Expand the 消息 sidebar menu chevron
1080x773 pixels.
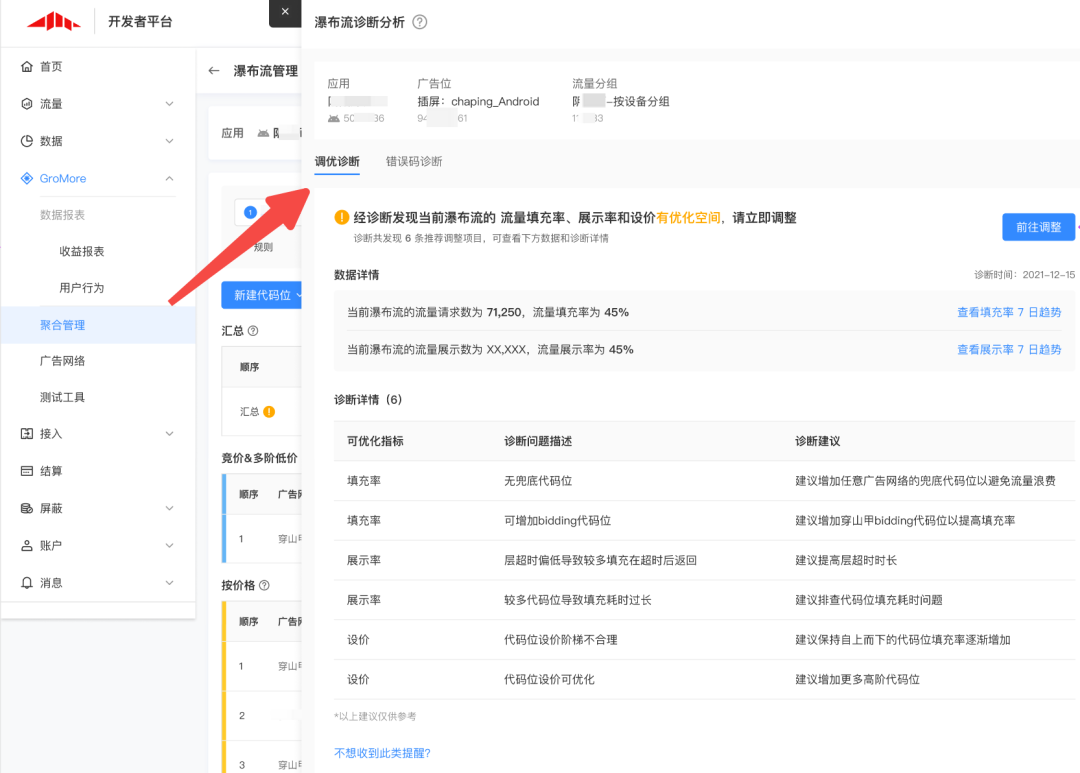click(x=169, y=583)
